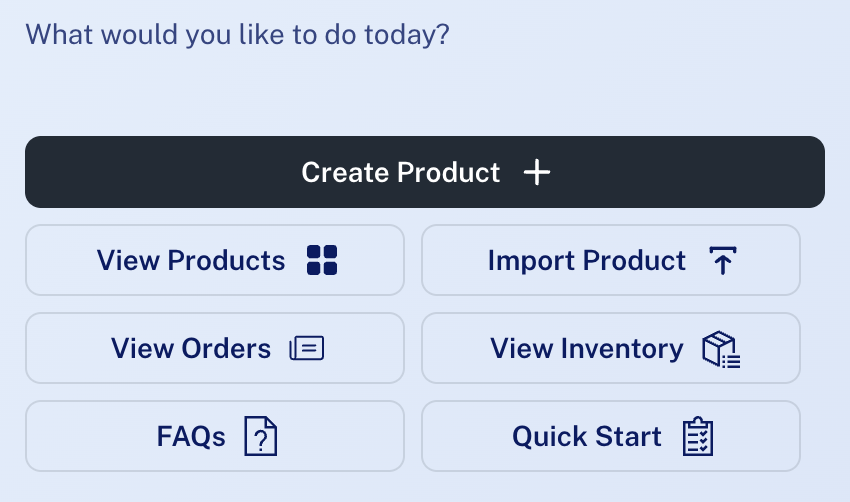Click the four-square grid icon beside View Products
850x502 pixels.
(322, 260)
